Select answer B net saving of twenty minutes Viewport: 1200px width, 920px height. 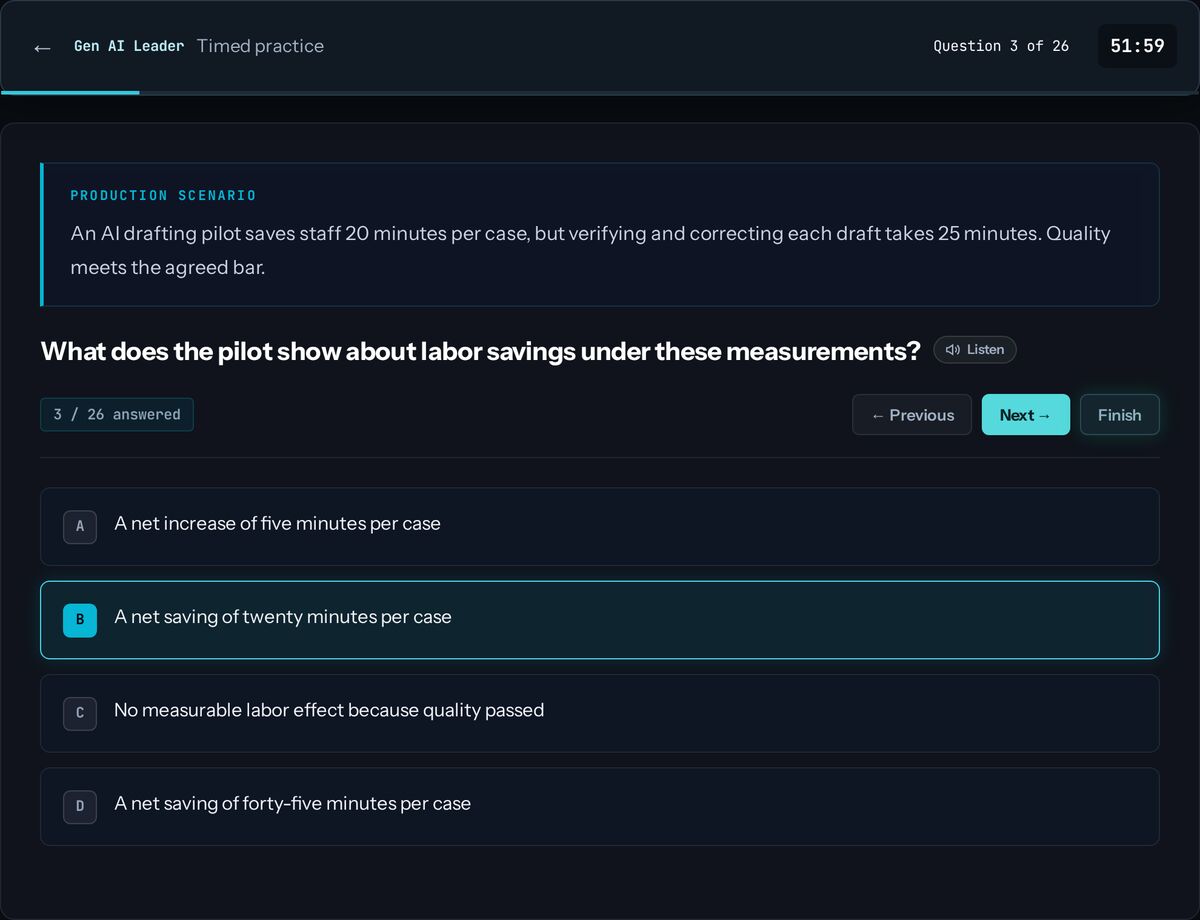tap(600, 620)
